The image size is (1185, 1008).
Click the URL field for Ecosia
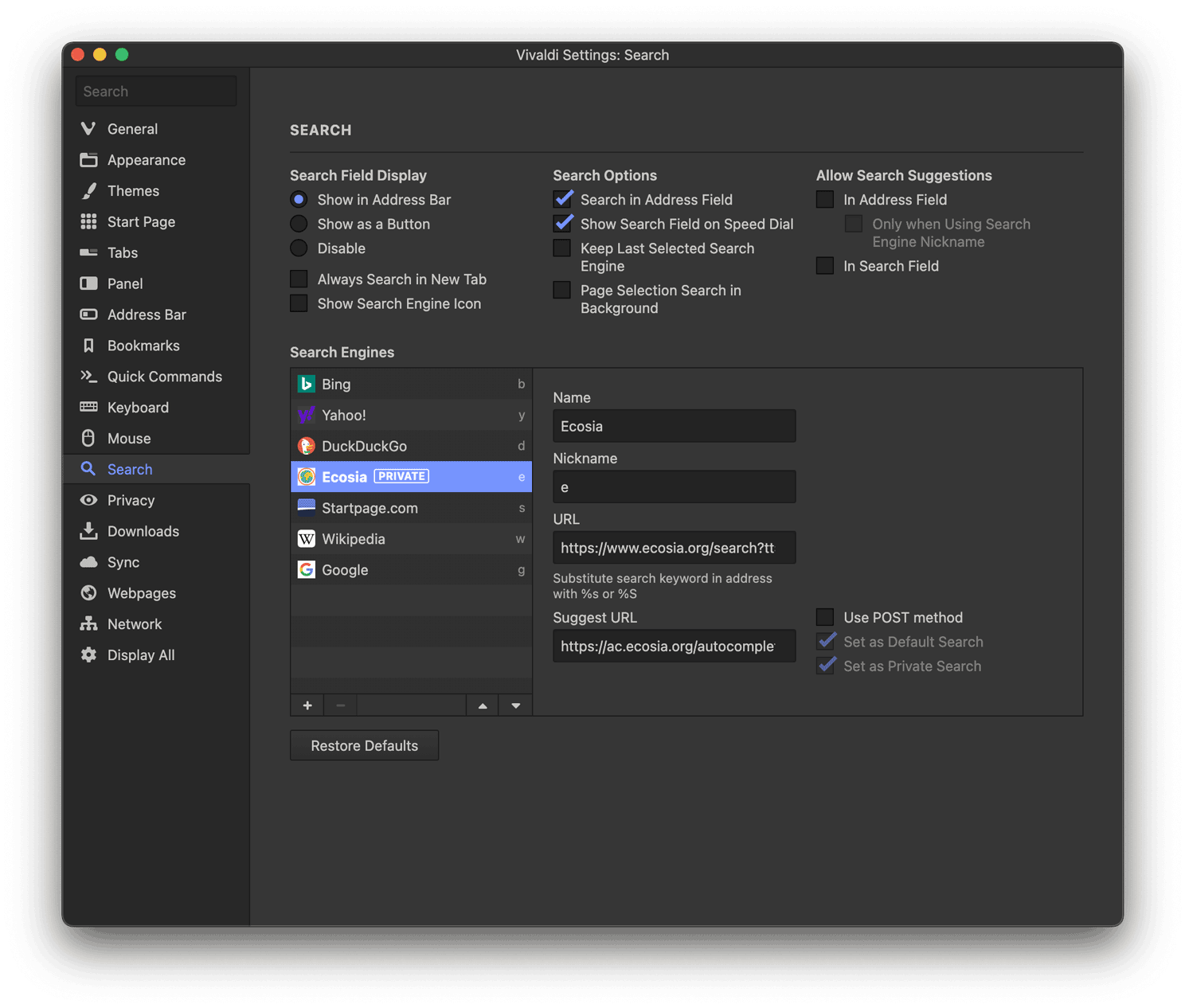tap(675, 548)
